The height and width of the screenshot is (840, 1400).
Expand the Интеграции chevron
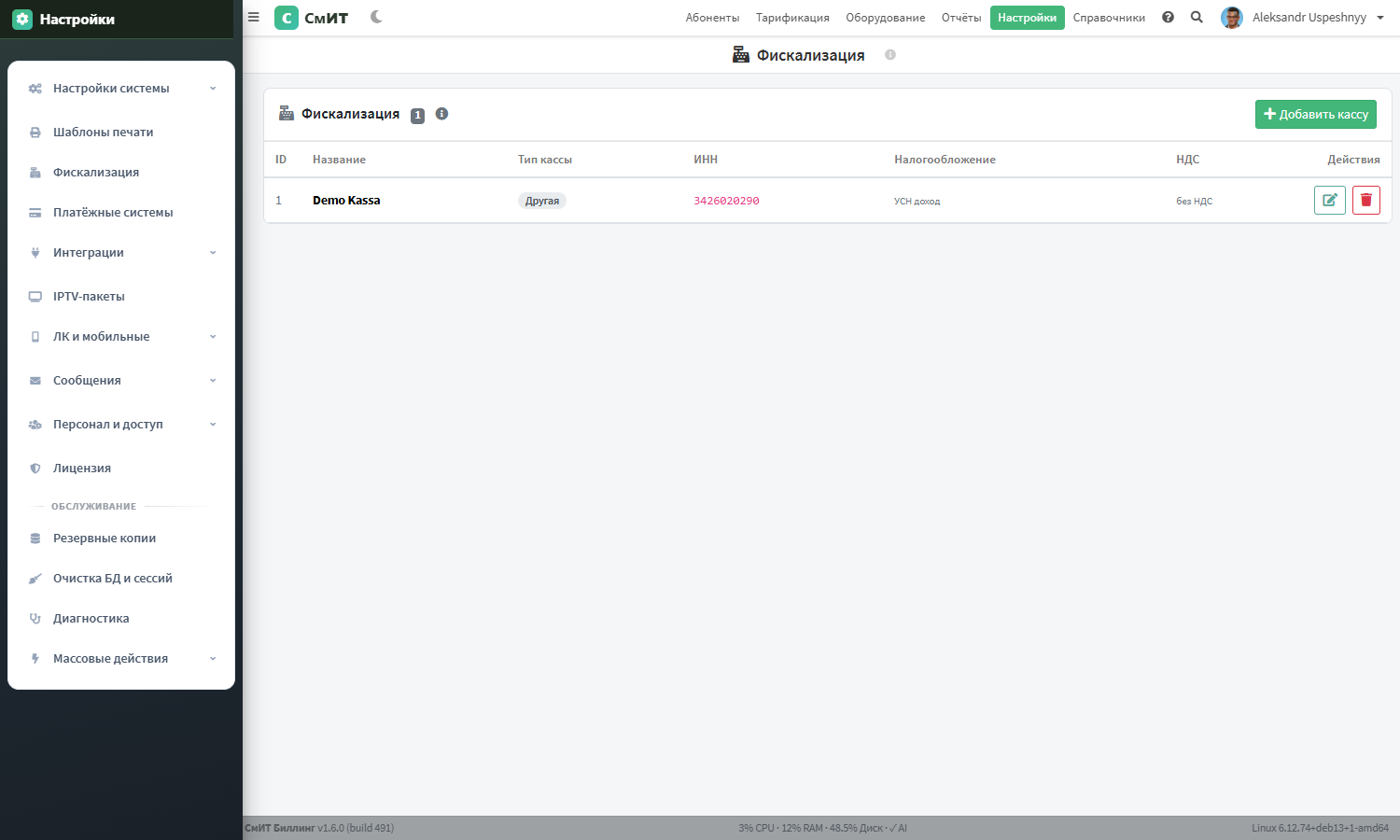pyautogui.click(x=213, y=253)
